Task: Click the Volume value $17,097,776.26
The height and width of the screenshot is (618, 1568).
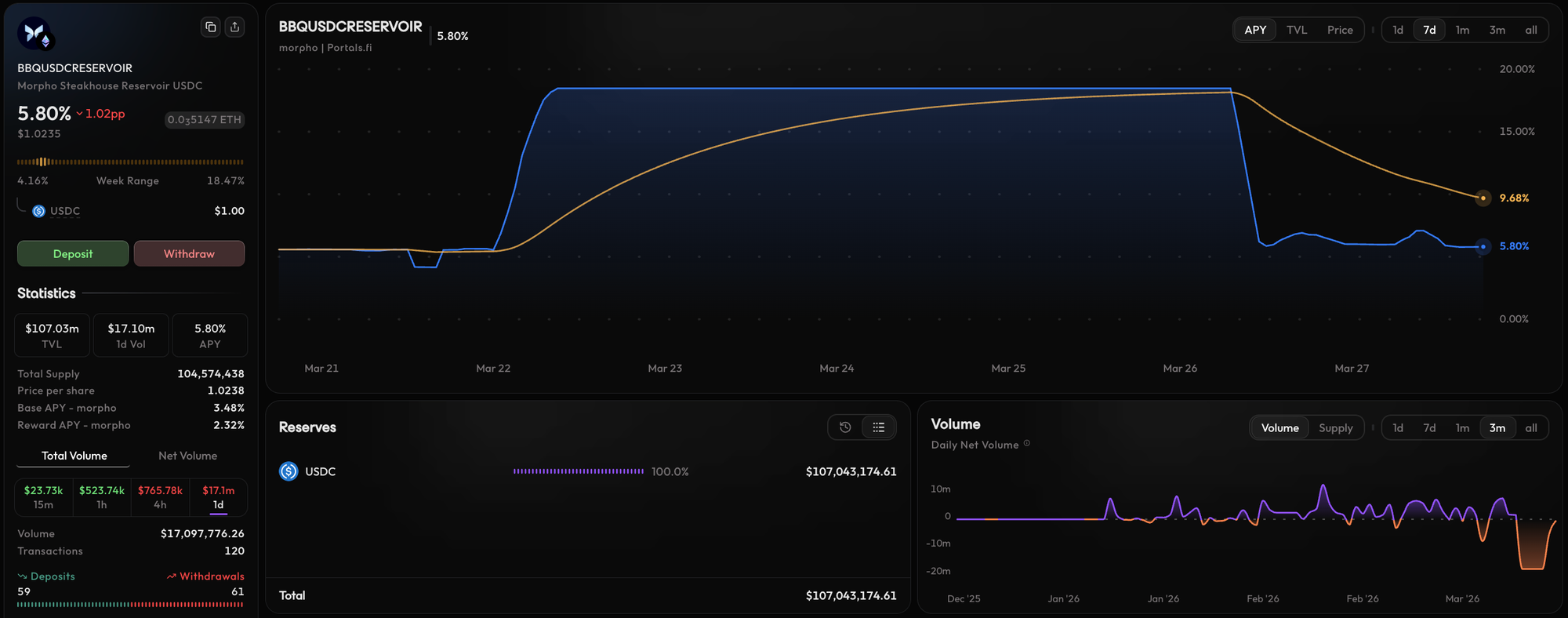Action: pyautogui.click(x=202, y=533)
